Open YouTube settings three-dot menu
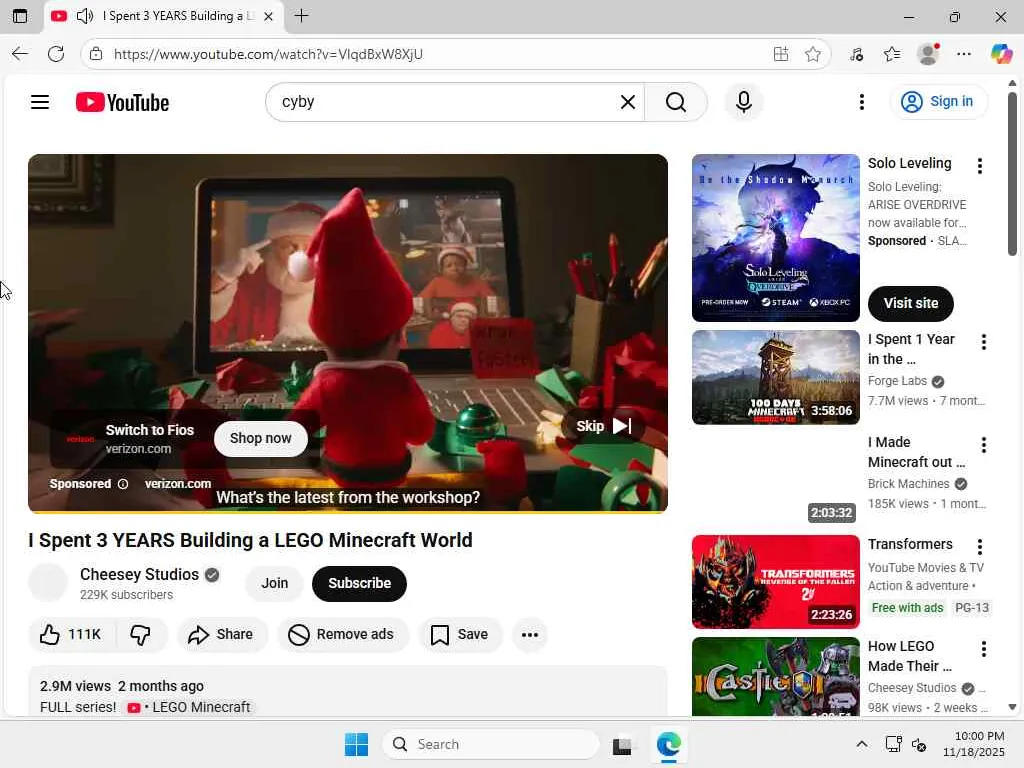The height and width of the screenshot is (768, 1024). [x=861, y=102]
